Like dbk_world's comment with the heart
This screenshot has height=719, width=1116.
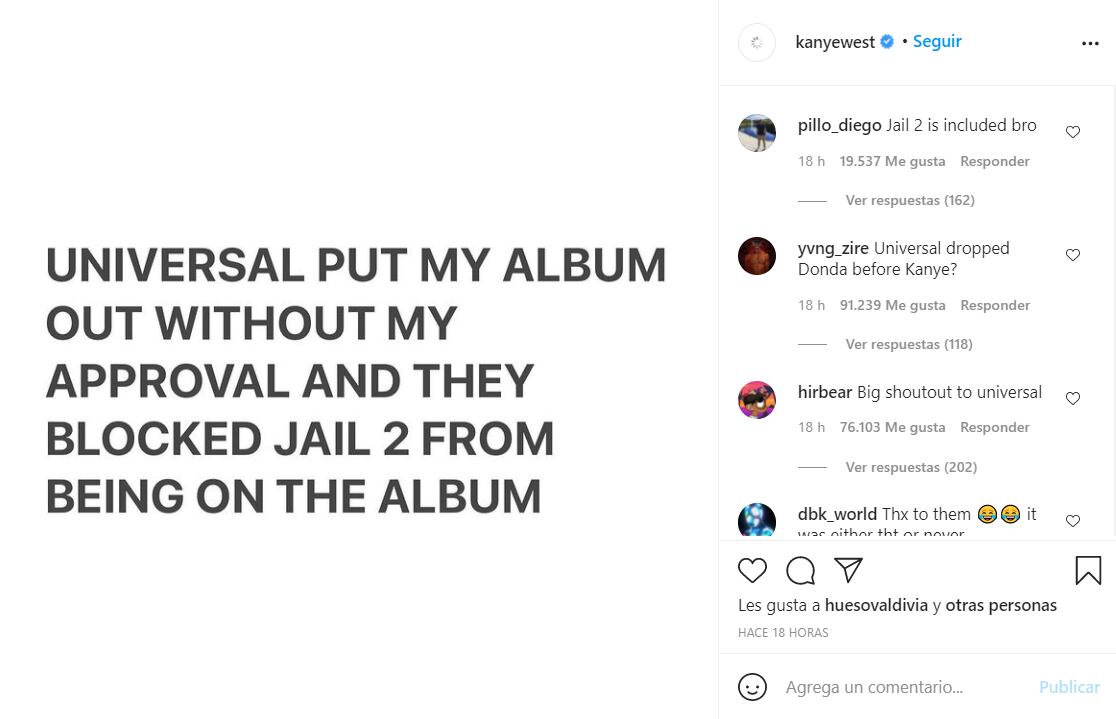click(1073, 521)
